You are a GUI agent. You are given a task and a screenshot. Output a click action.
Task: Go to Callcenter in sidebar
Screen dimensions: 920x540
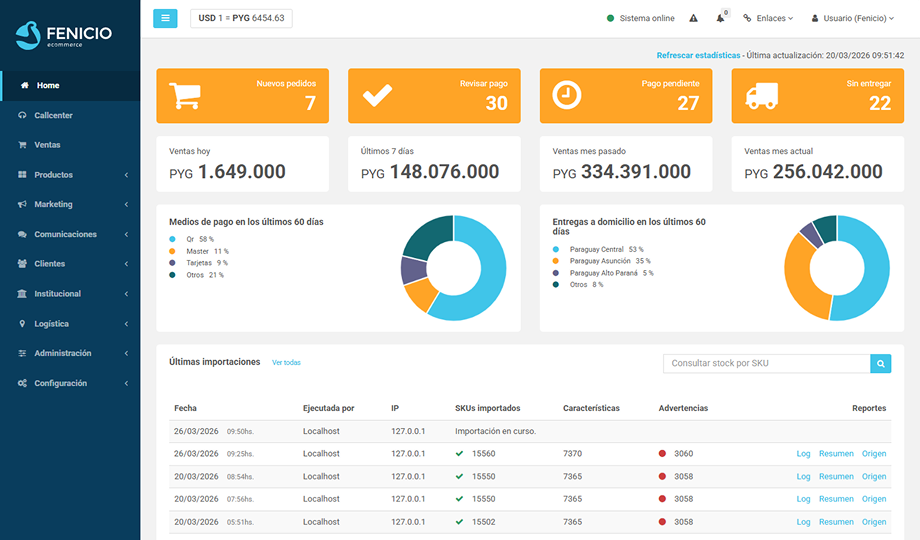click(53, 115)
